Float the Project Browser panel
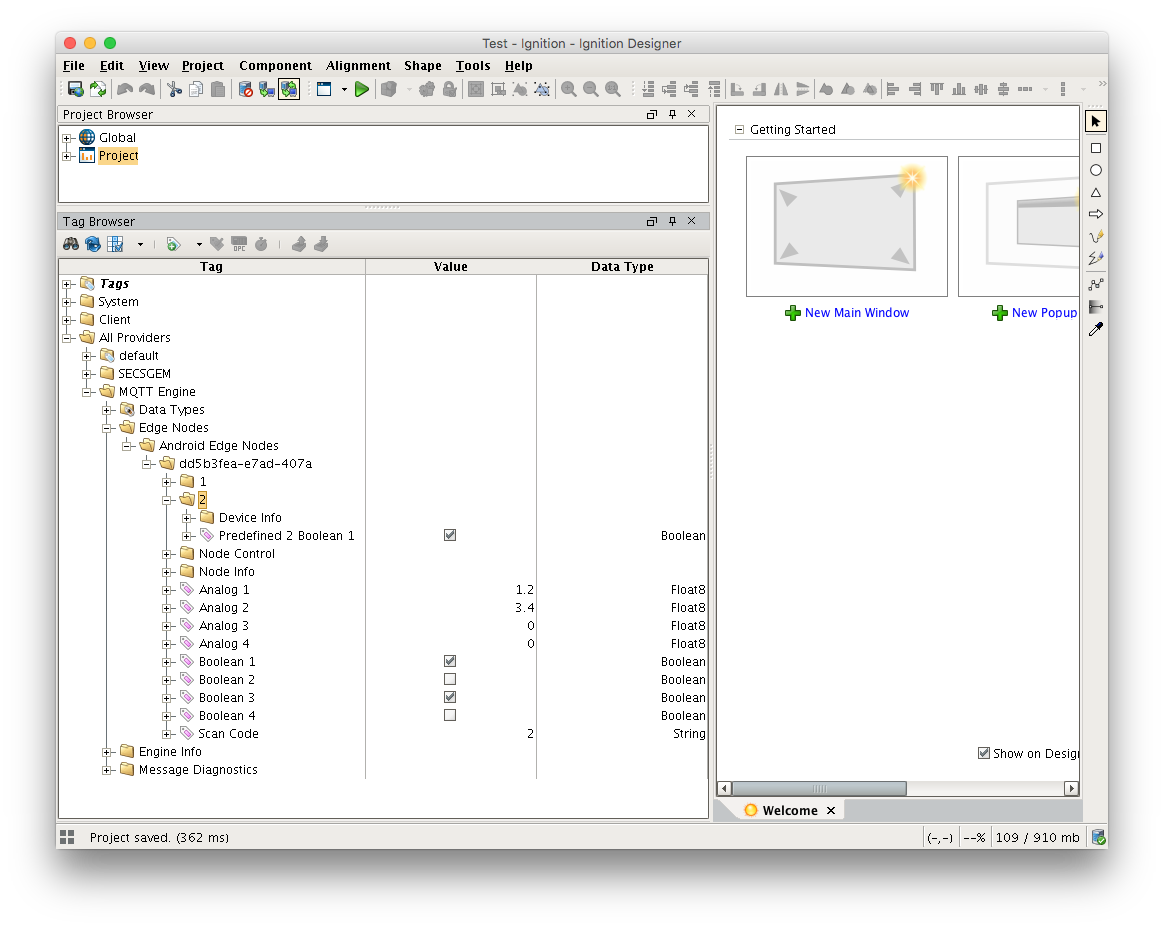The height and width of the screenshot is (929, 1164). (x=652, y=114)
